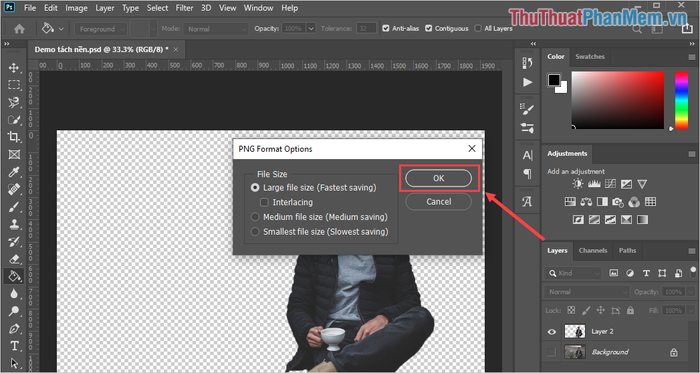Select the Path Selection tool
This screenshot has width=700, height=373.
[x=14, y=363]
